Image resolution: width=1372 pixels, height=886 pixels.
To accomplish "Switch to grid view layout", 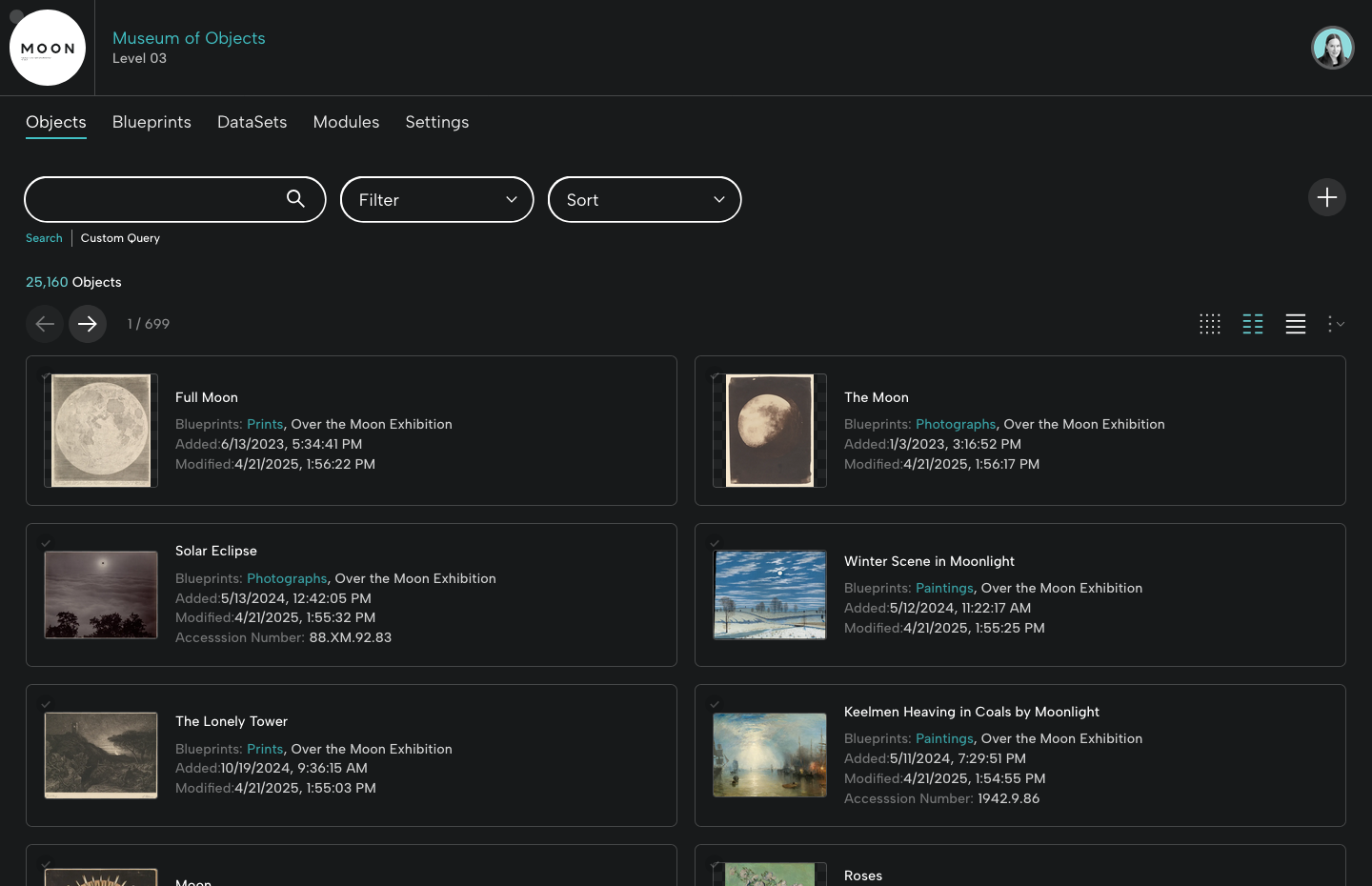I will (x=1210, y=324).
